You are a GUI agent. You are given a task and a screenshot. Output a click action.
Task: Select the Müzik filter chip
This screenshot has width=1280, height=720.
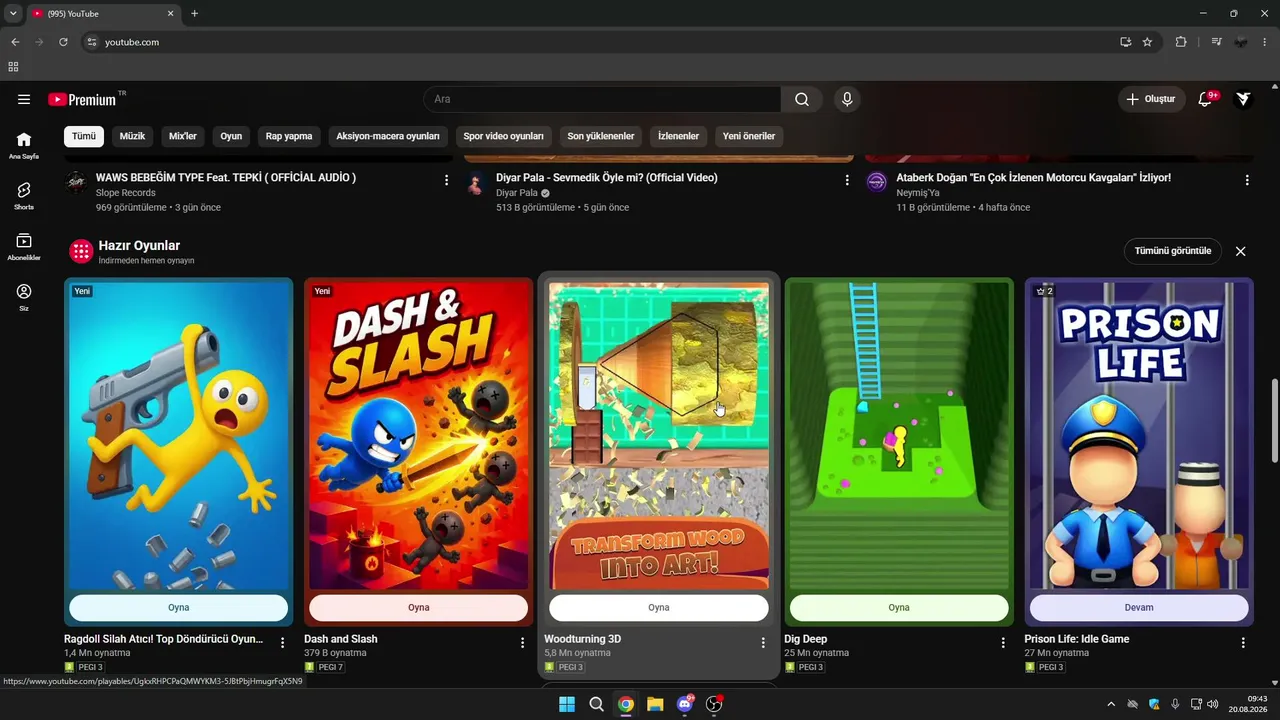coord(133,136)
